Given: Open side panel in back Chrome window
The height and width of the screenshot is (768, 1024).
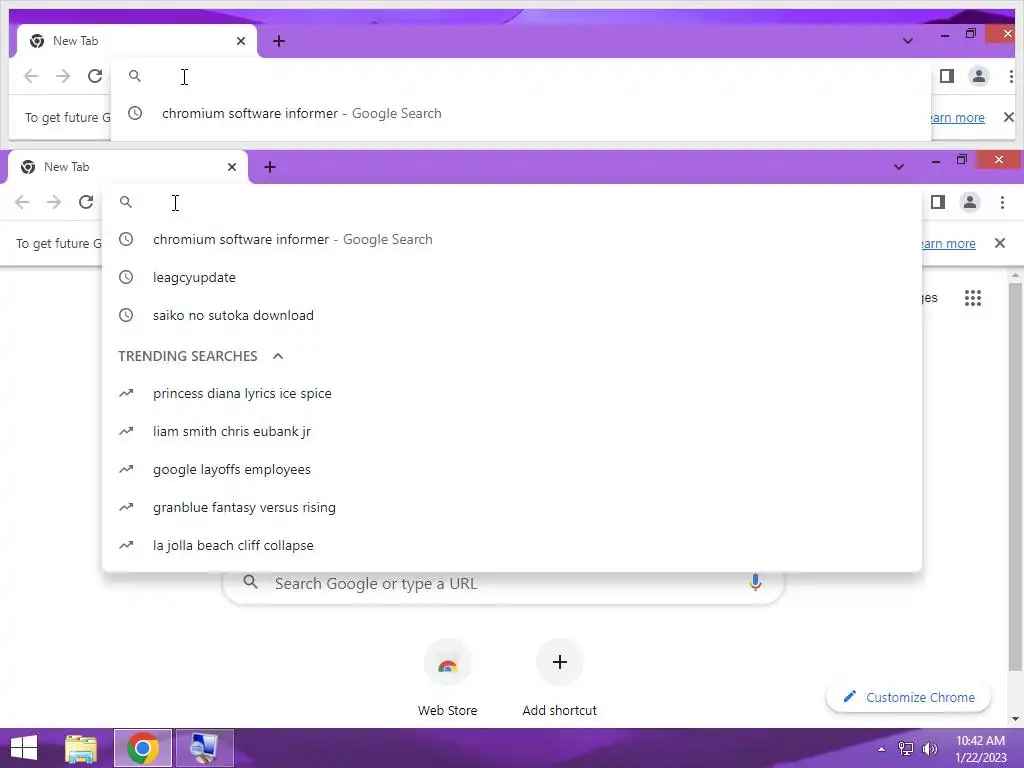Looking at the screenshot, I should click(x=947, y=76).
